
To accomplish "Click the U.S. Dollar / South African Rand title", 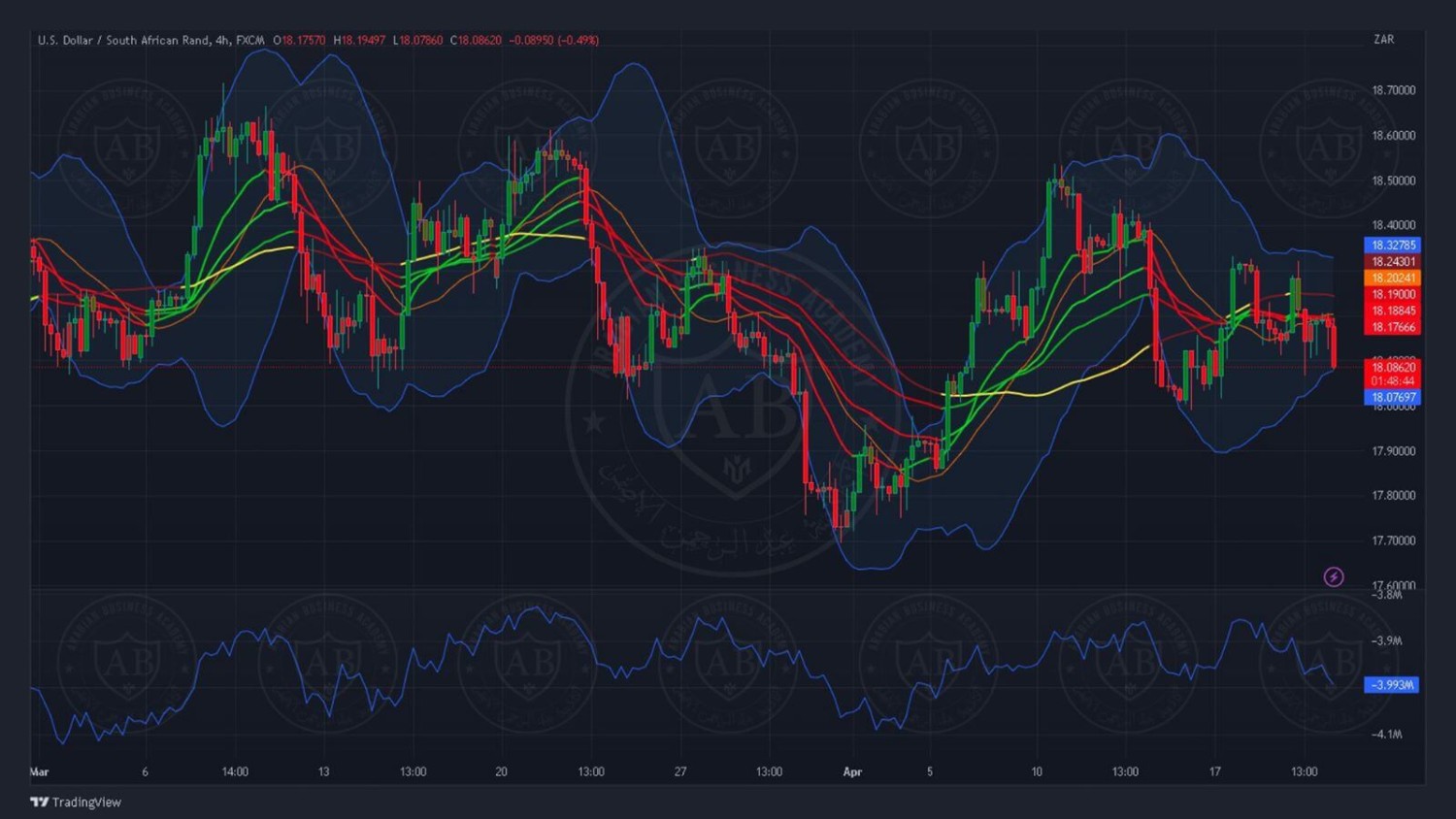I will [x=123, y=40].
